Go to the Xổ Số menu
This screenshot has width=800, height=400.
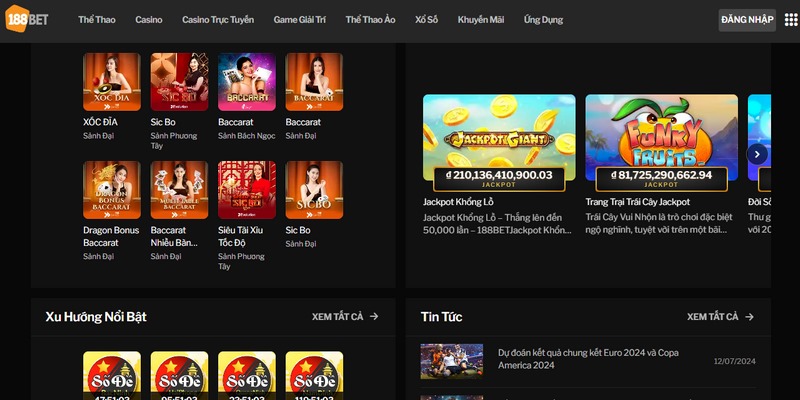point(427,20)
